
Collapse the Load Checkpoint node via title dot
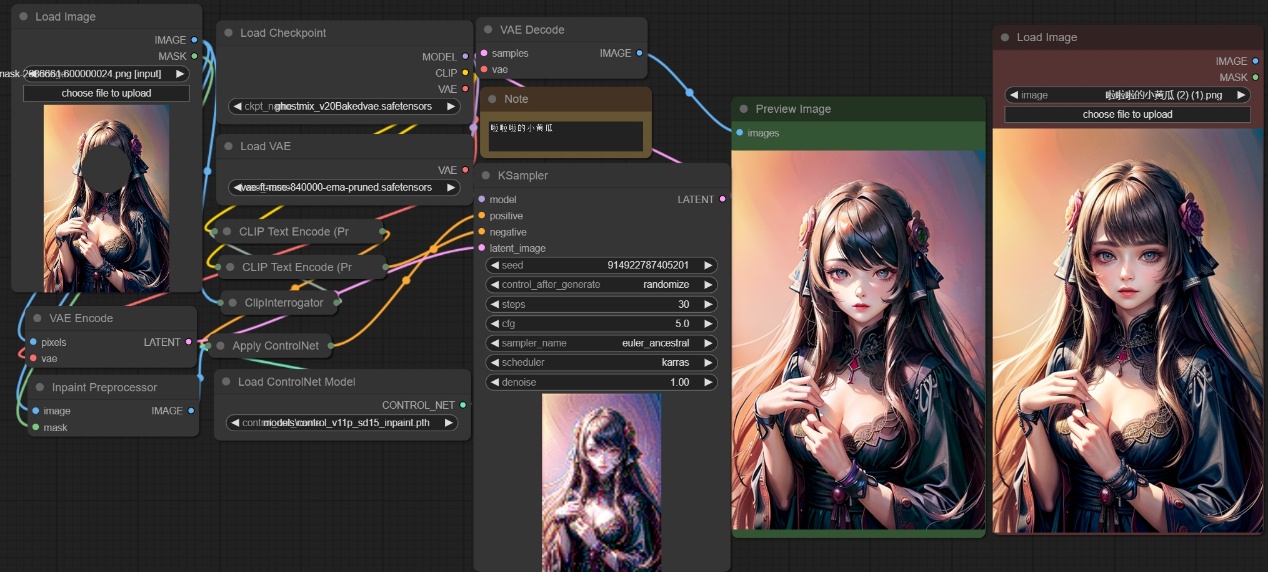click(227, 33)
